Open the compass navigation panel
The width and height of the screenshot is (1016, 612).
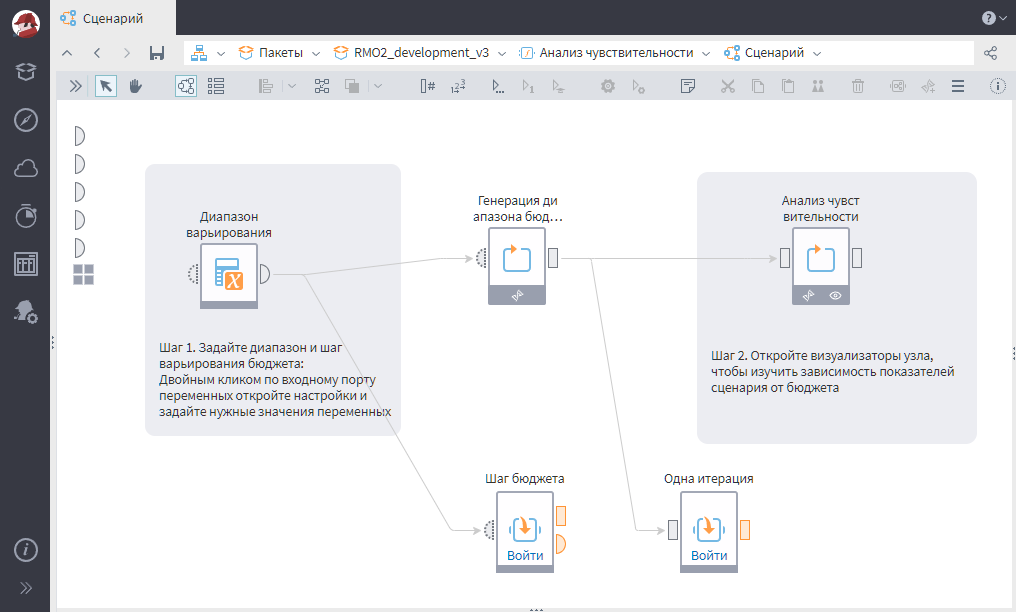pos(25,120)
